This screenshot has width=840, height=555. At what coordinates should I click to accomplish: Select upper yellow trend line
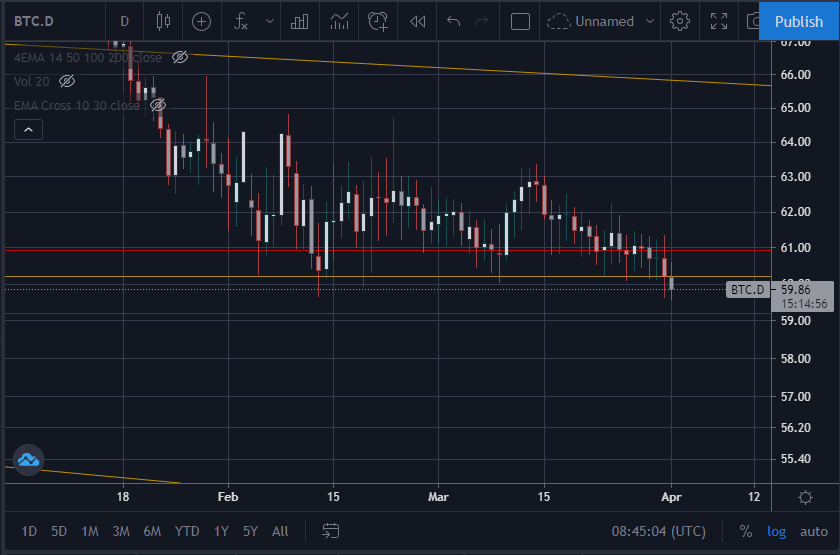pyautogui.click(x=388, y=64)
